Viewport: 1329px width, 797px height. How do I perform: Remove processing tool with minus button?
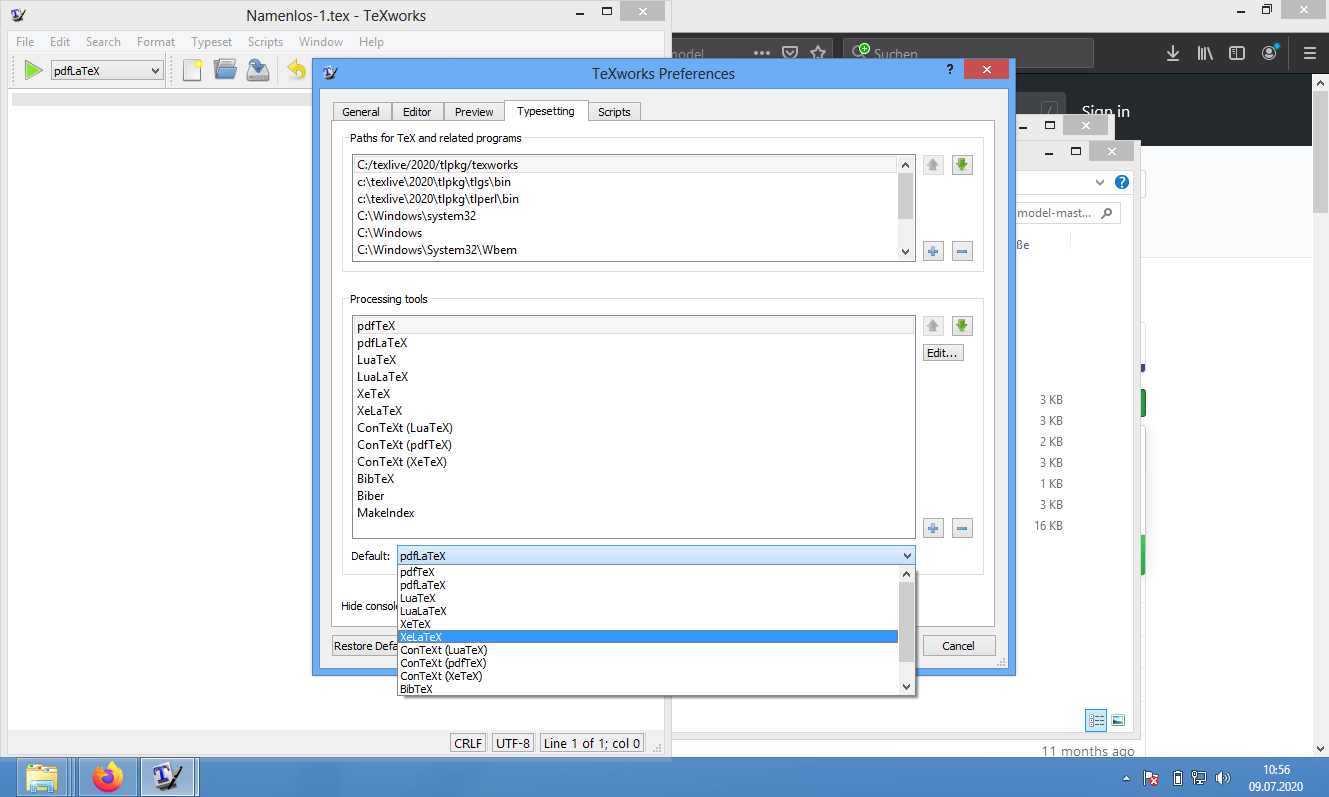click(x=962, y=528)
